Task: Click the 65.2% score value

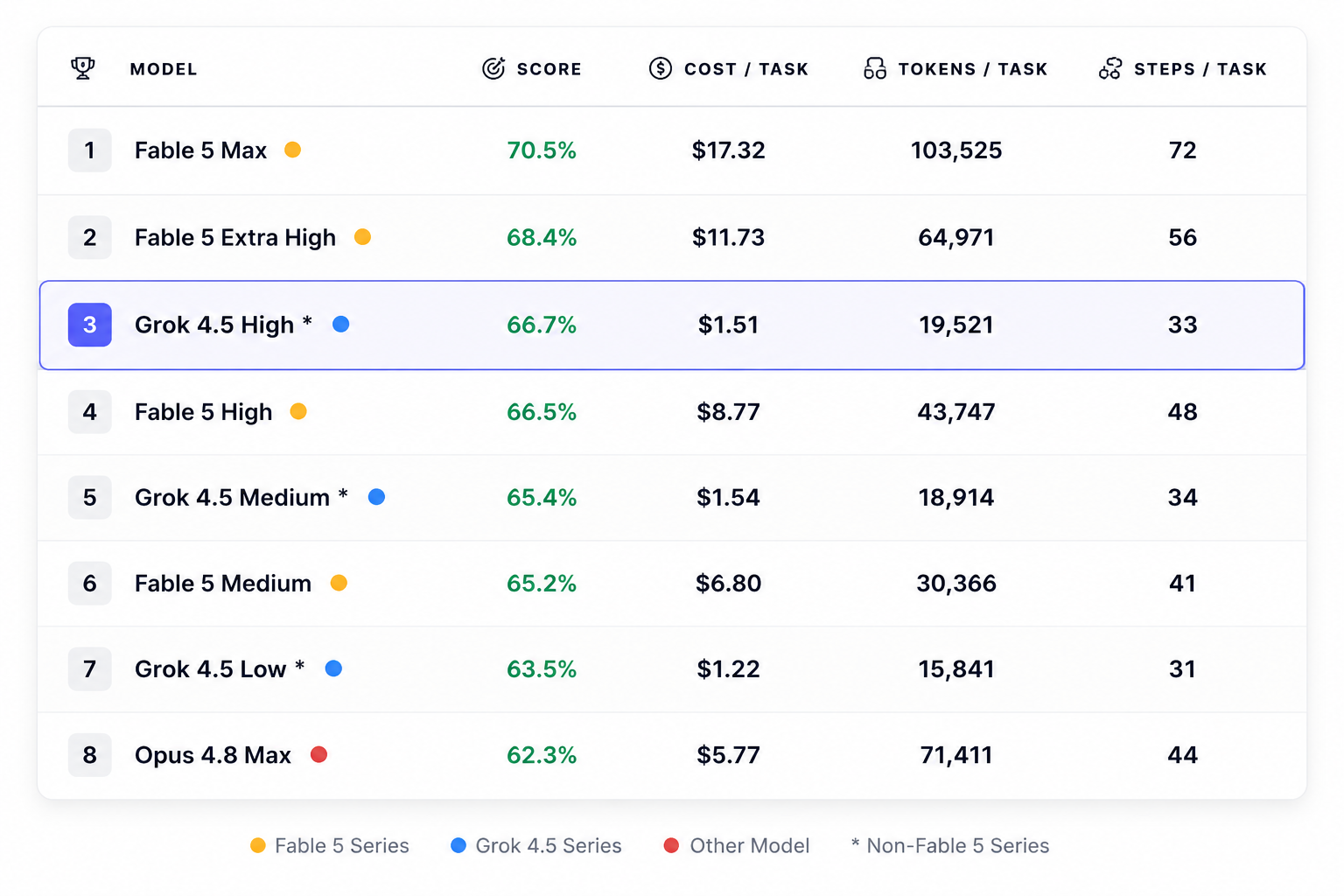Action: tap(542, 584)
